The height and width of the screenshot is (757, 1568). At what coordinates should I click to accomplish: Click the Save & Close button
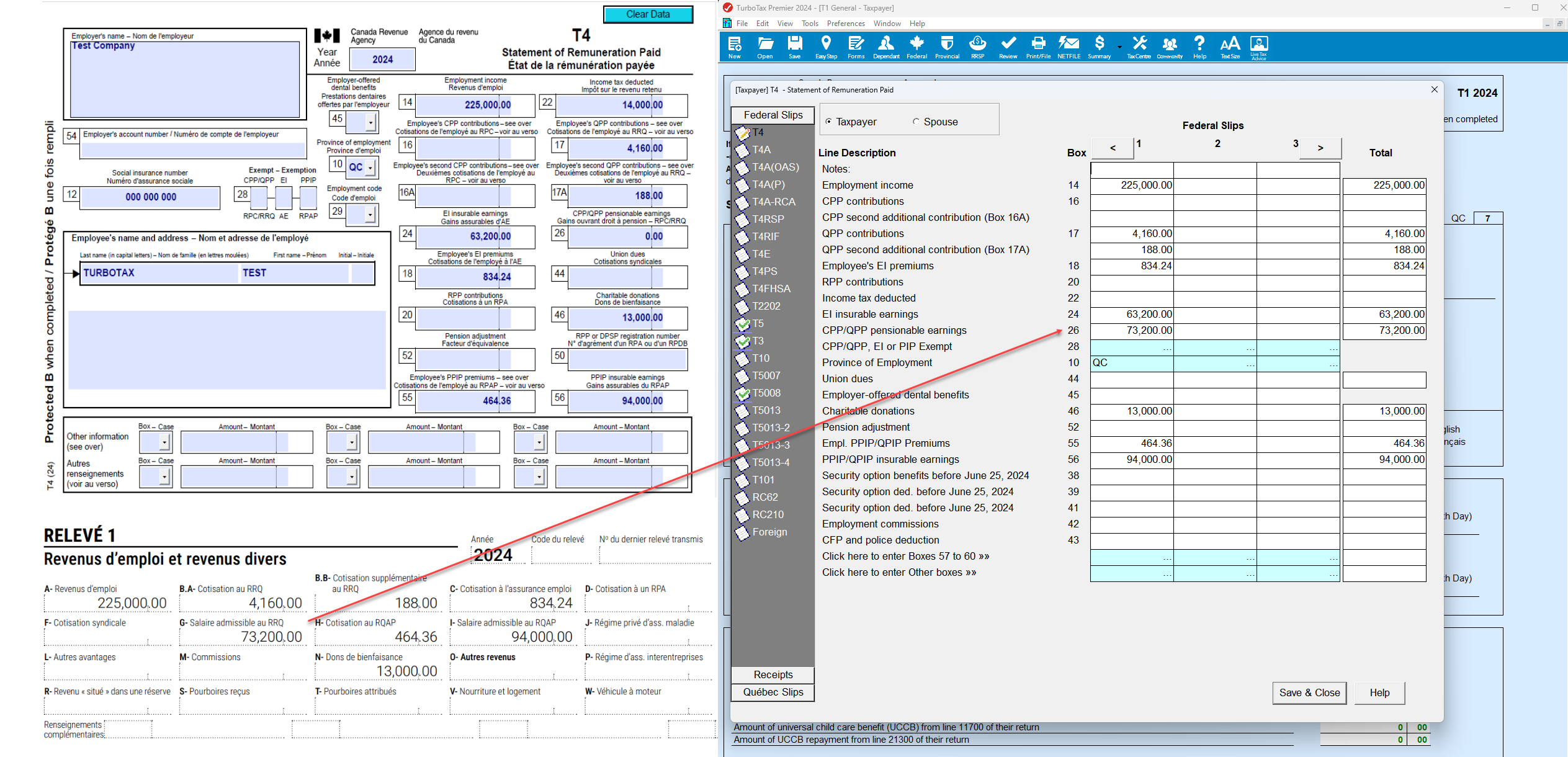pos(1309,692)
